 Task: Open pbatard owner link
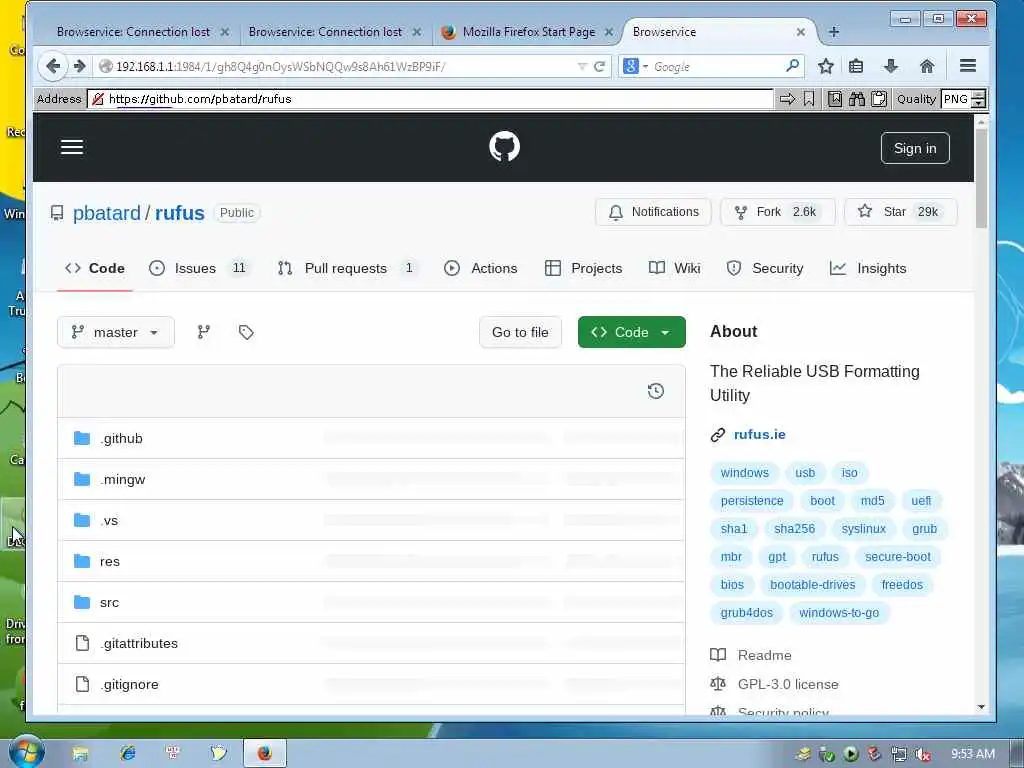(106, 213)
